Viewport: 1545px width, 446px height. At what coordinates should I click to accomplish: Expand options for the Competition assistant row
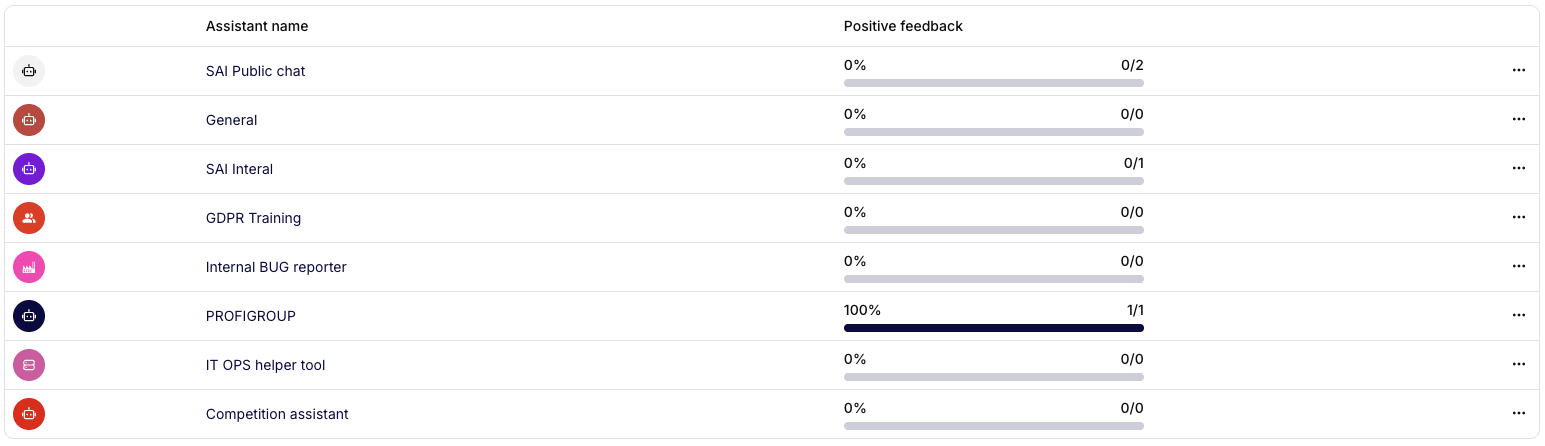(x=1518, y=414)
